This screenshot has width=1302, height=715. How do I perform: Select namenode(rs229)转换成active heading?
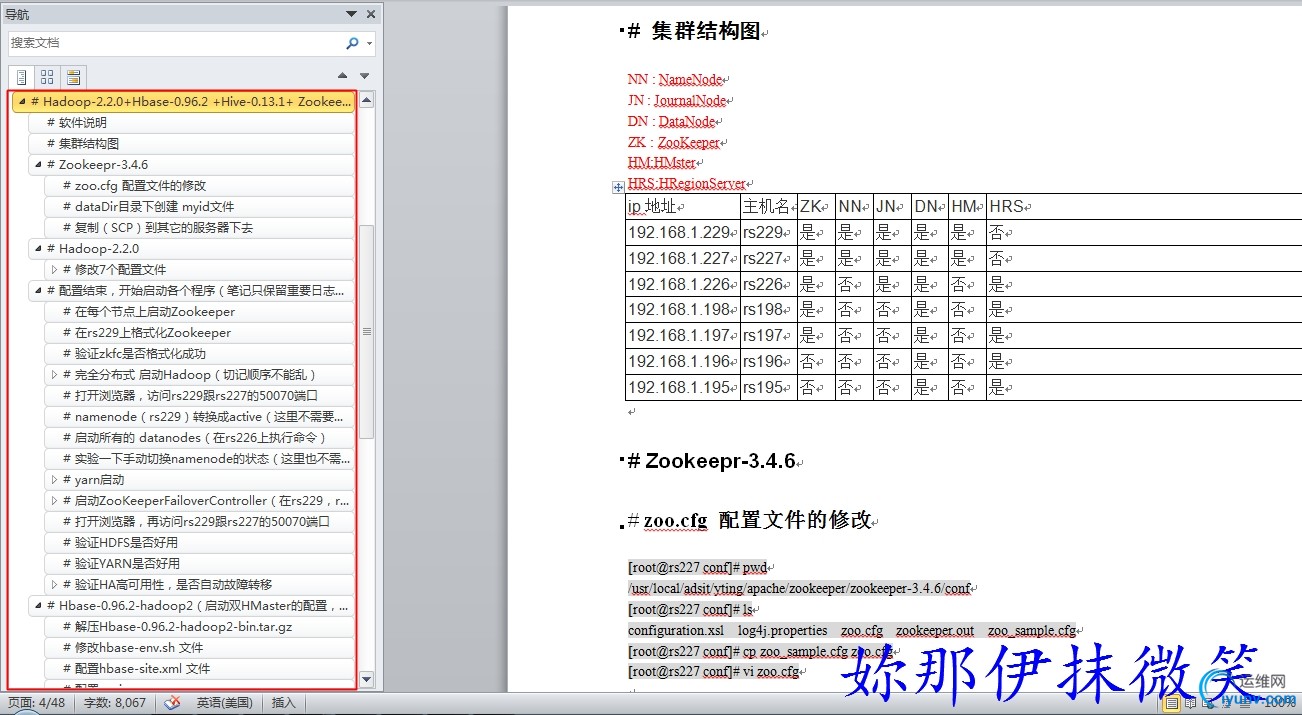[x=199, y=416]
